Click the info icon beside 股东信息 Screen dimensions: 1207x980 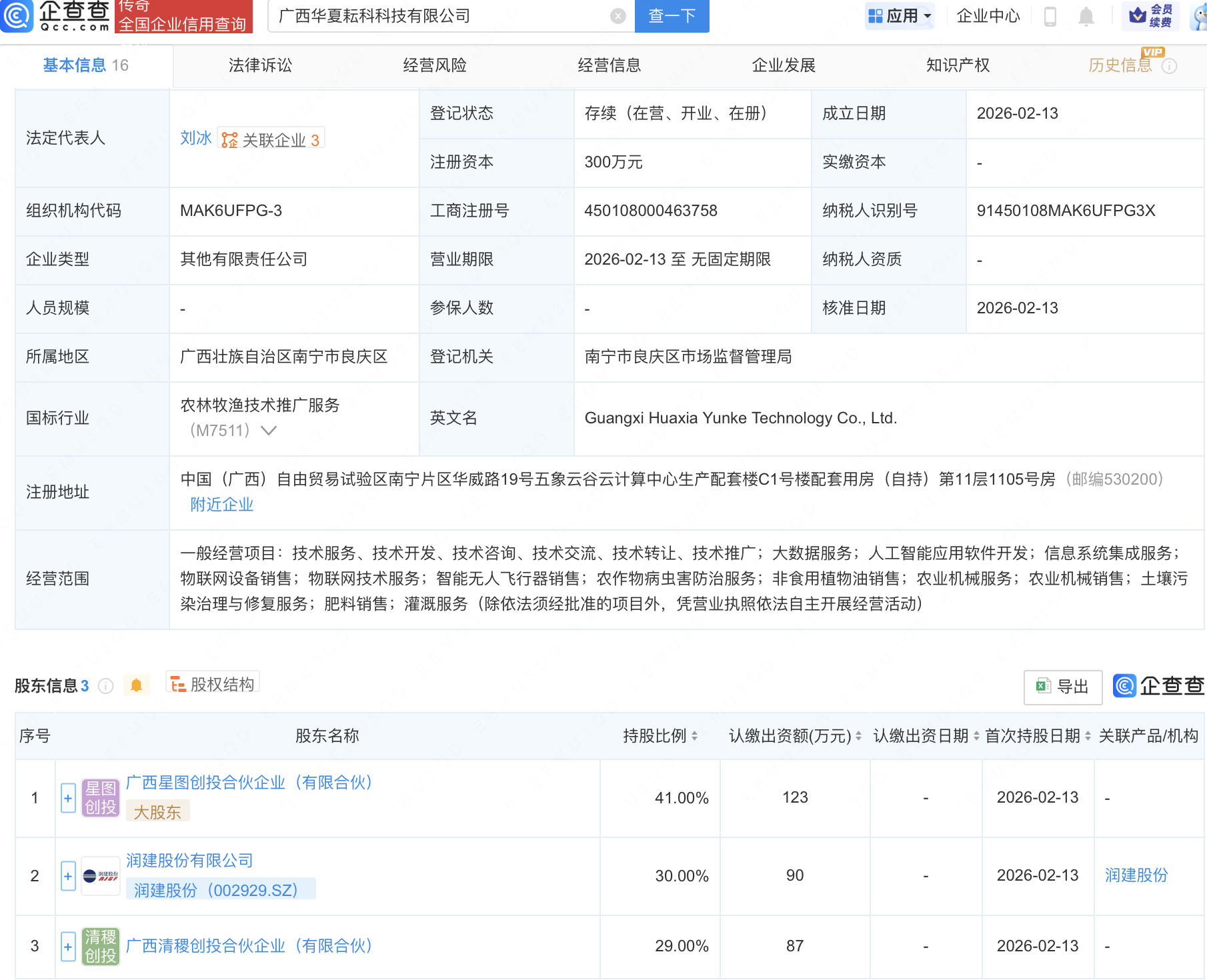pyautogui.click(x=105, y=686)
